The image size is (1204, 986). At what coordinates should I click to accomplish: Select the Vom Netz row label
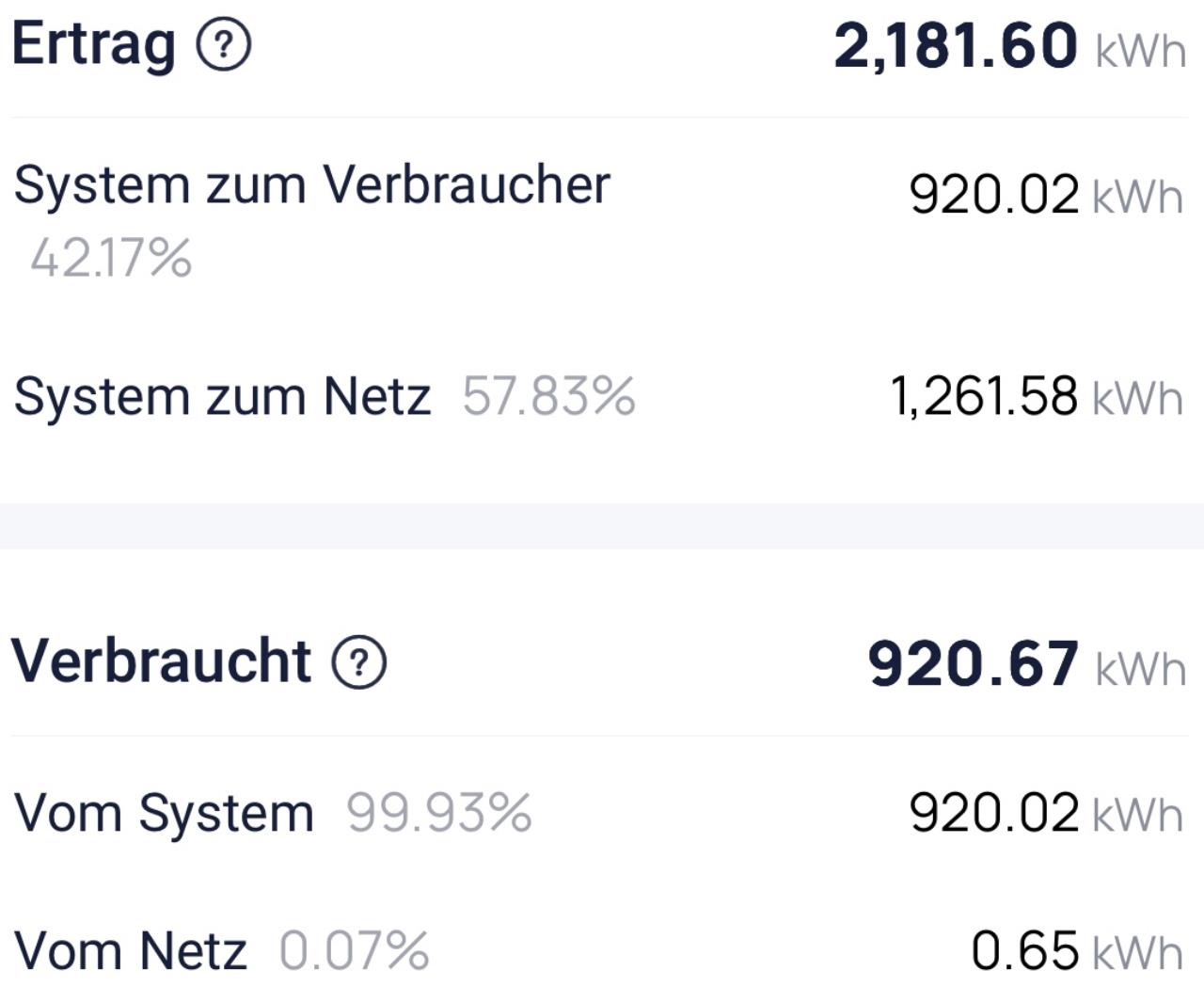coord(131,950)
